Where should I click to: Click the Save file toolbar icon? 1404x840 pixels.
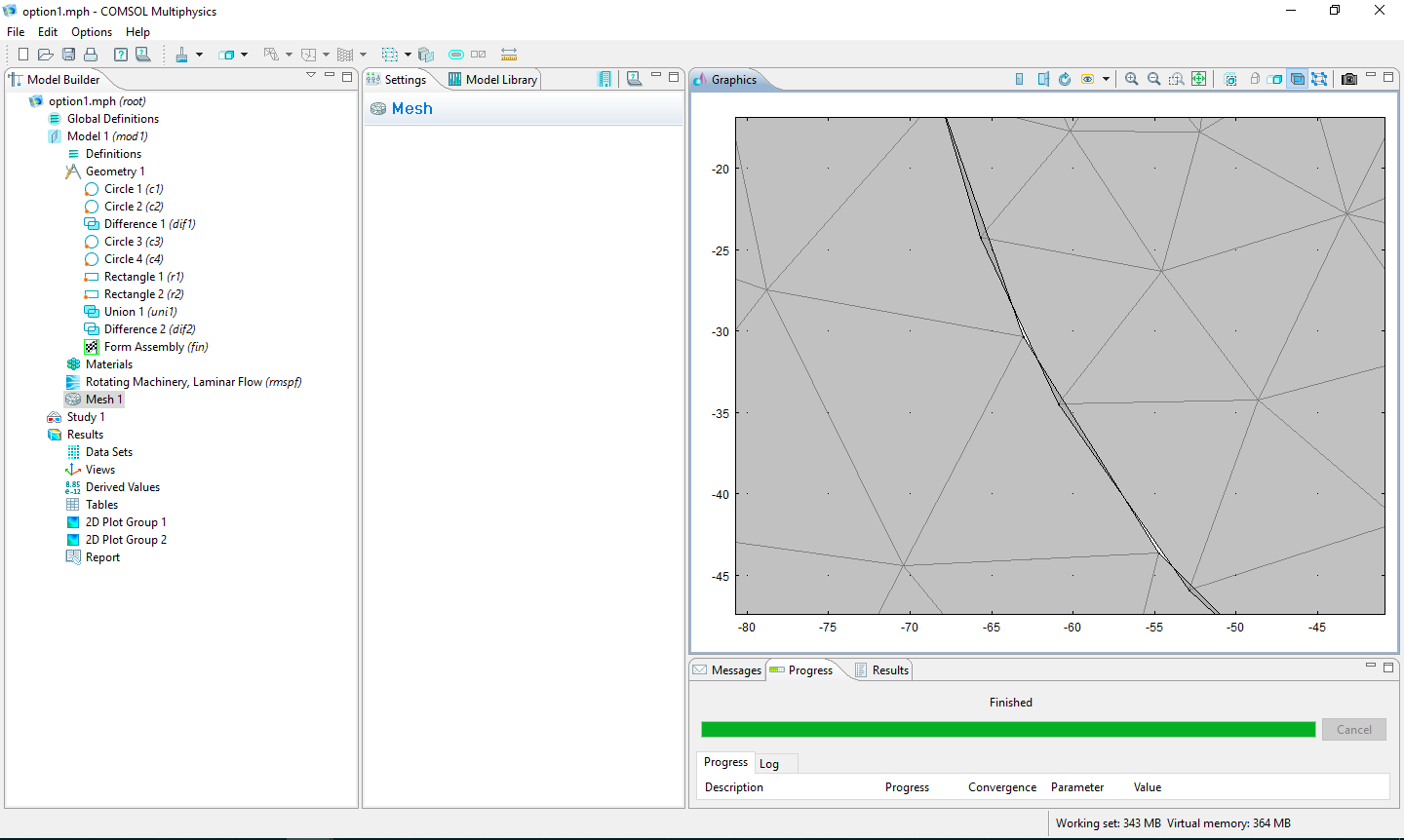[x=68, y=55]
